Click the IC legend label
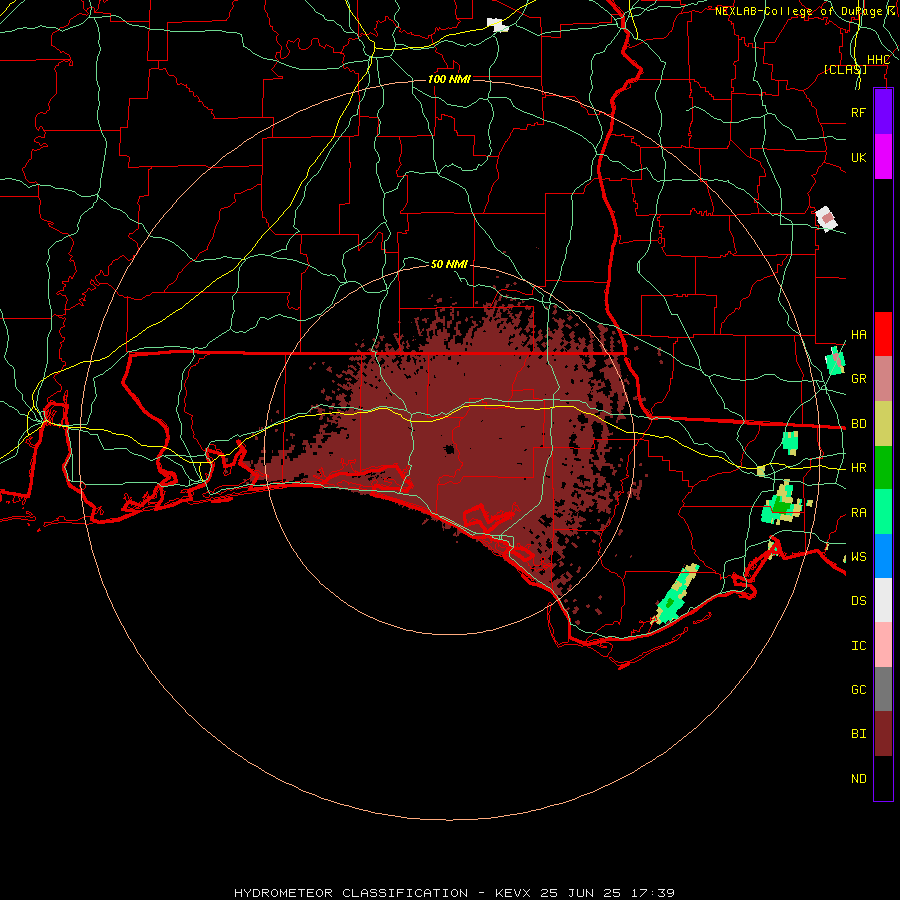This screenshot has width=900, height=900. tap(858, 646)
